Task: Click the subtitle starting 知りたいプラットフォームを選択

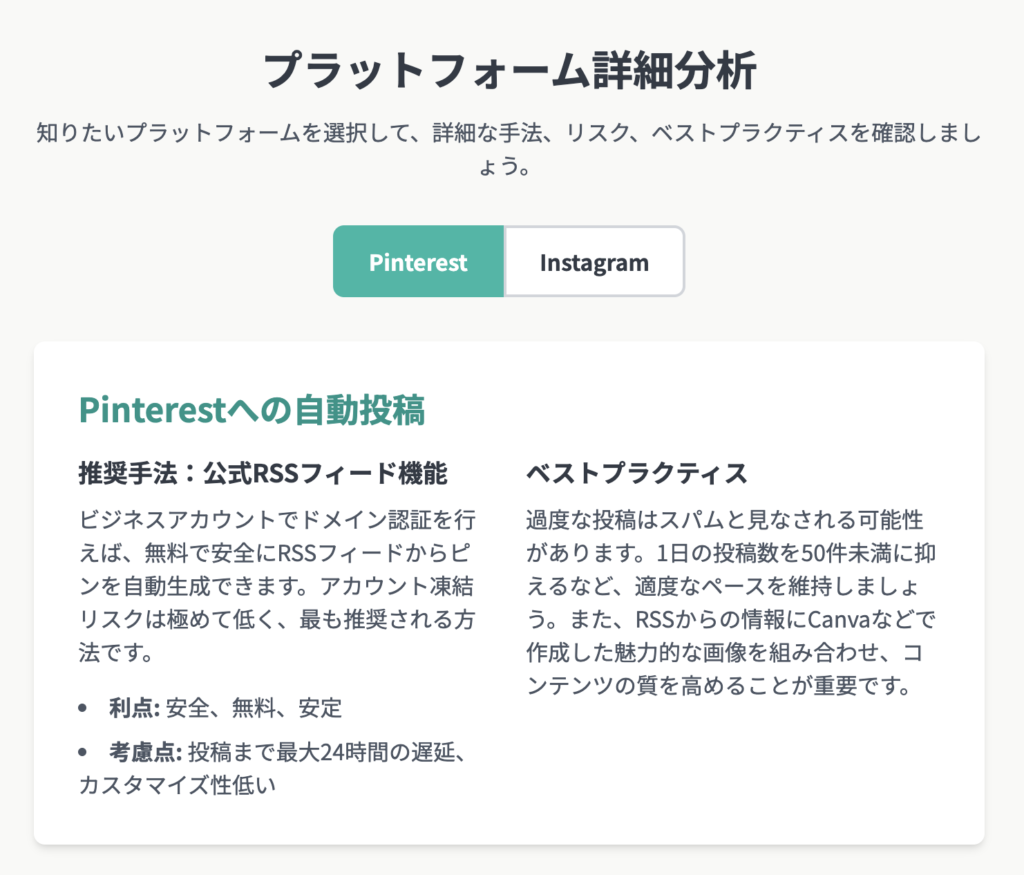Action: [x=509, y=149]
